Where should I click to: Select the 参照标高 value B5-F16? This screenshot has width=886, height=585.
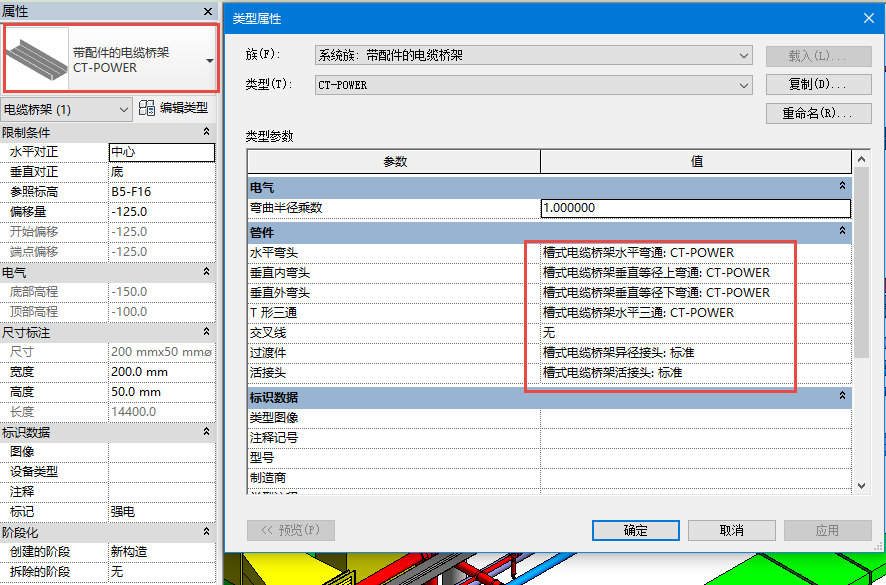[x=162, y=192]
